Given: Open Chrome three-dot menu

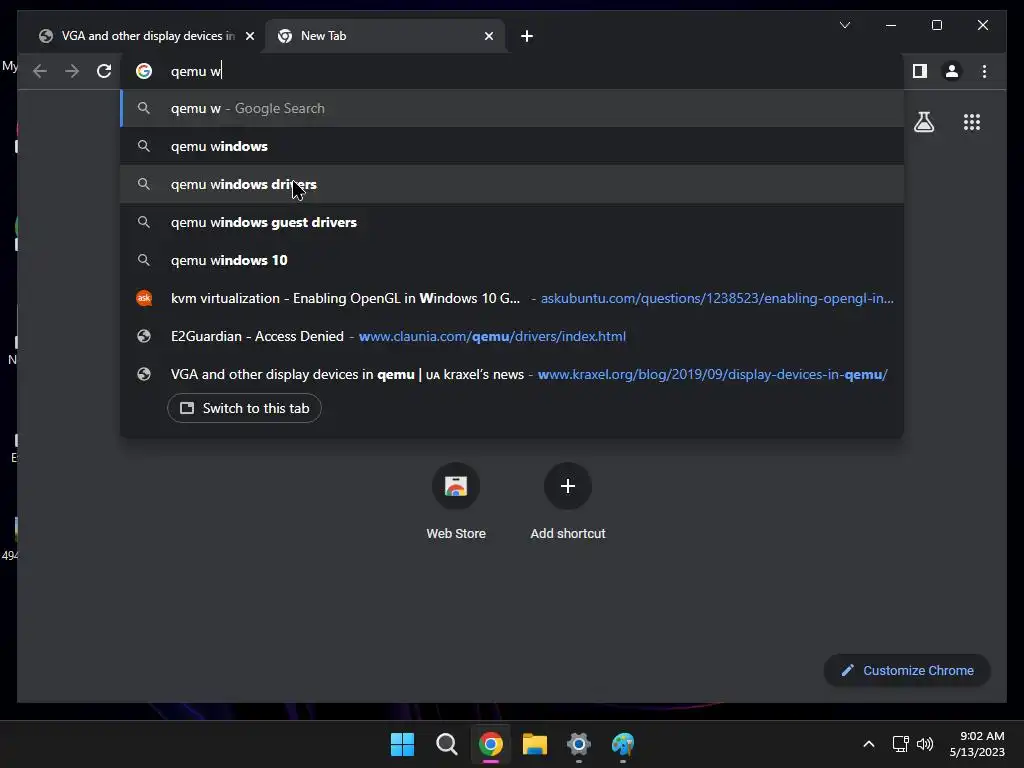Looking at the screenshot, I should (x=984, y=71).
